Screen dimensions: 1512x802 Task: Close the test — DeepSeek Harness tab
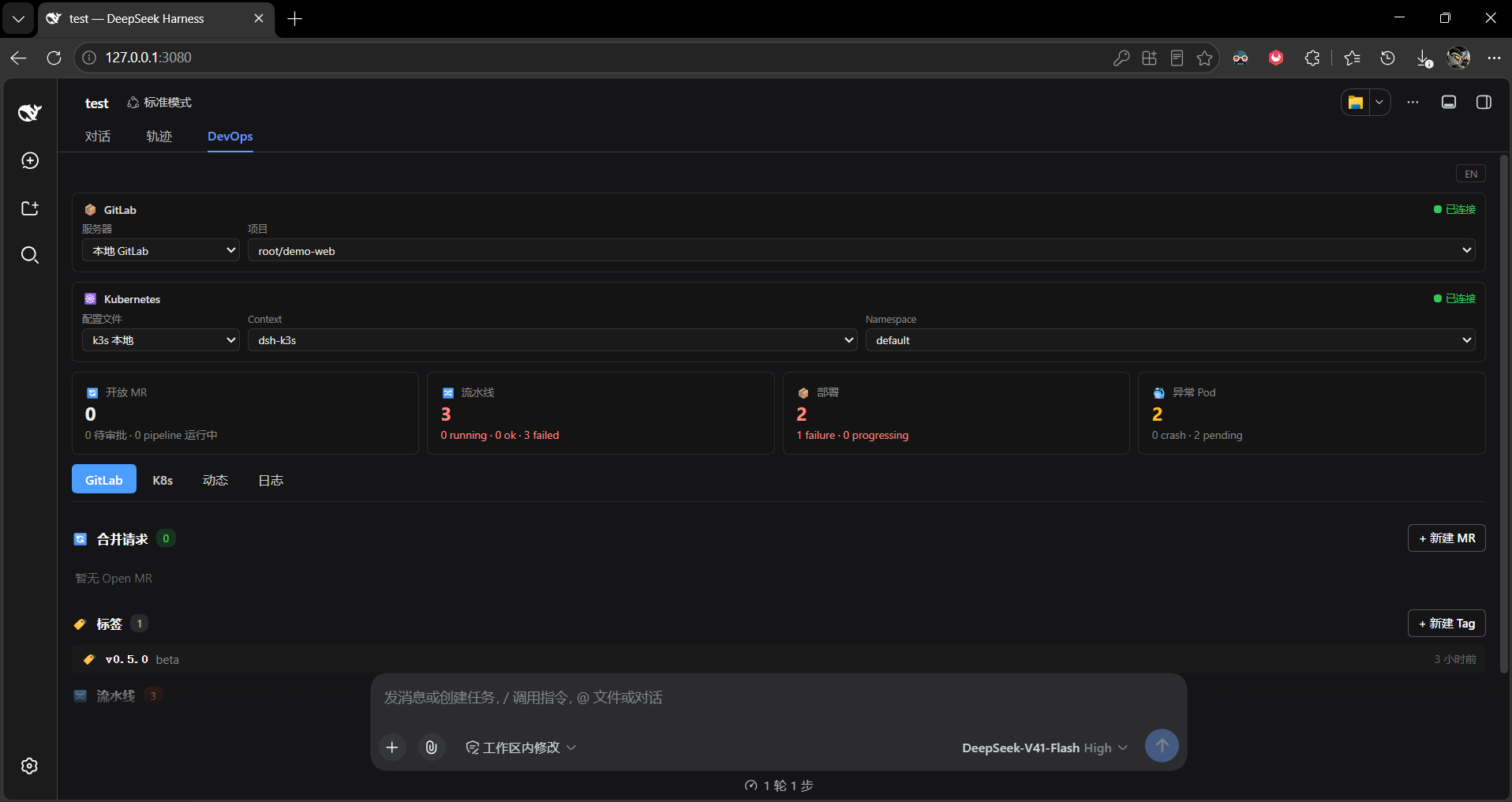click(x=259, y=18)
